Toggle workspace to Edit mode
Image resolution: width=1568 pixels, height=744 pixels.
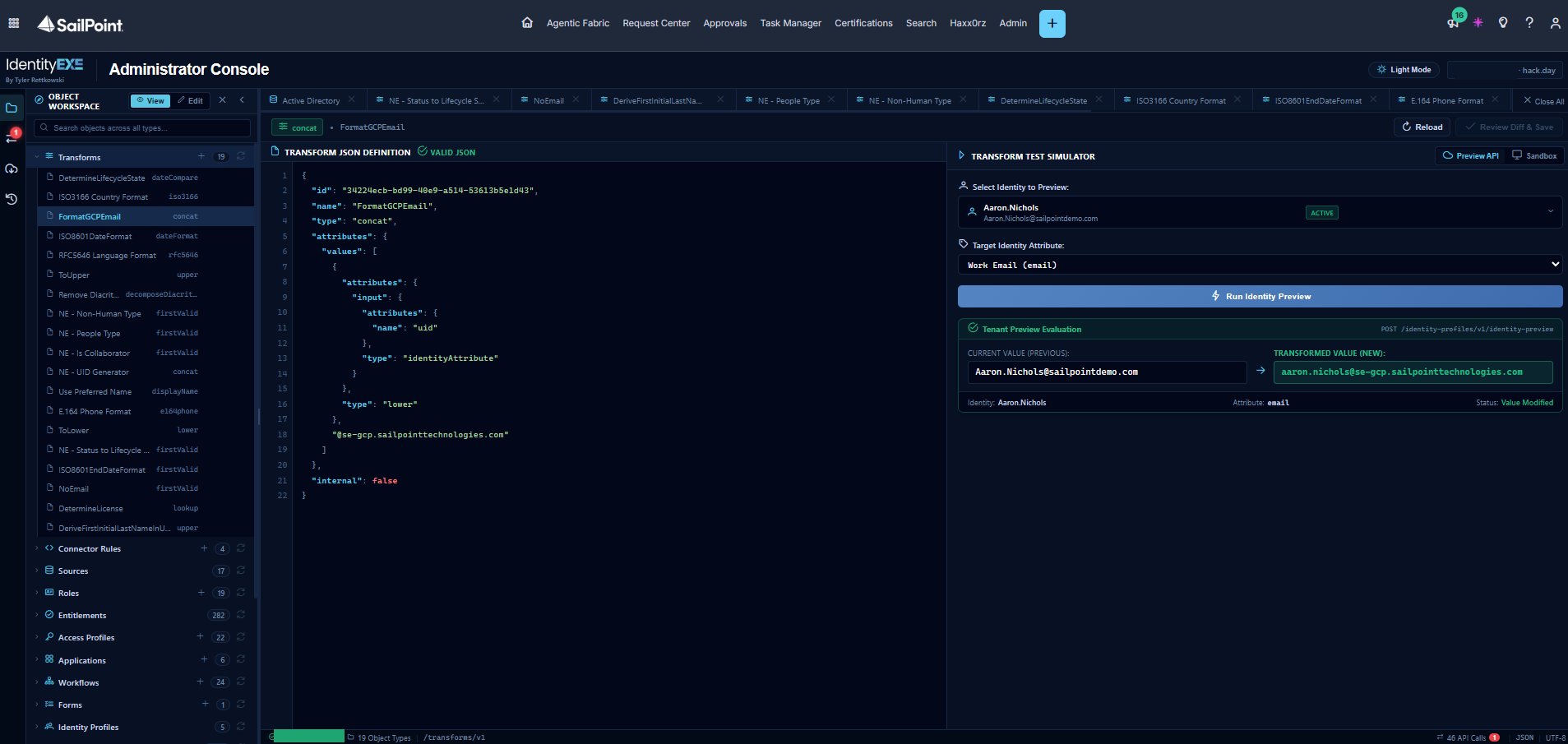pyautogui.click(x=190, y=101)
